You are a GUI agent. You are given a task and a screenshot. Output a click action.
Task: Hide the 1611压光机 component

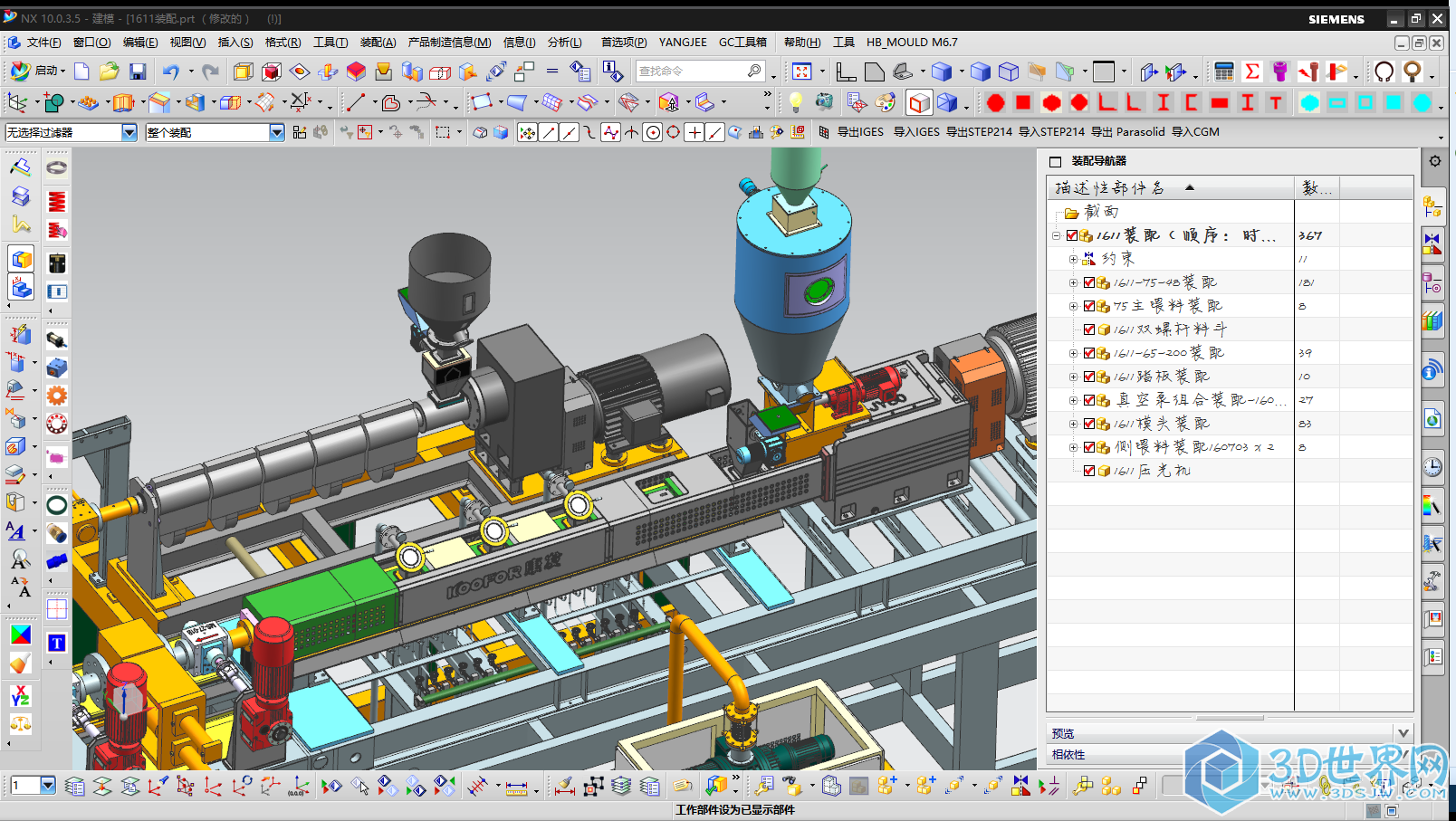click(x=1089, y=471)
